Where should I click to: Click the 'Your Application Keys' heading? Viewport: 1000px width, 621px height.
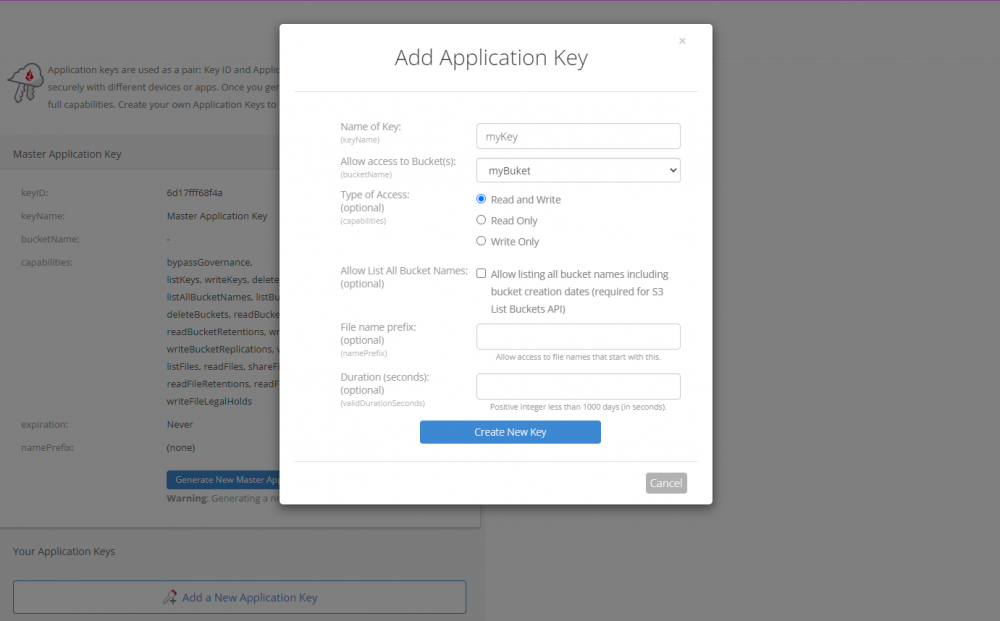tap(64, 552)
